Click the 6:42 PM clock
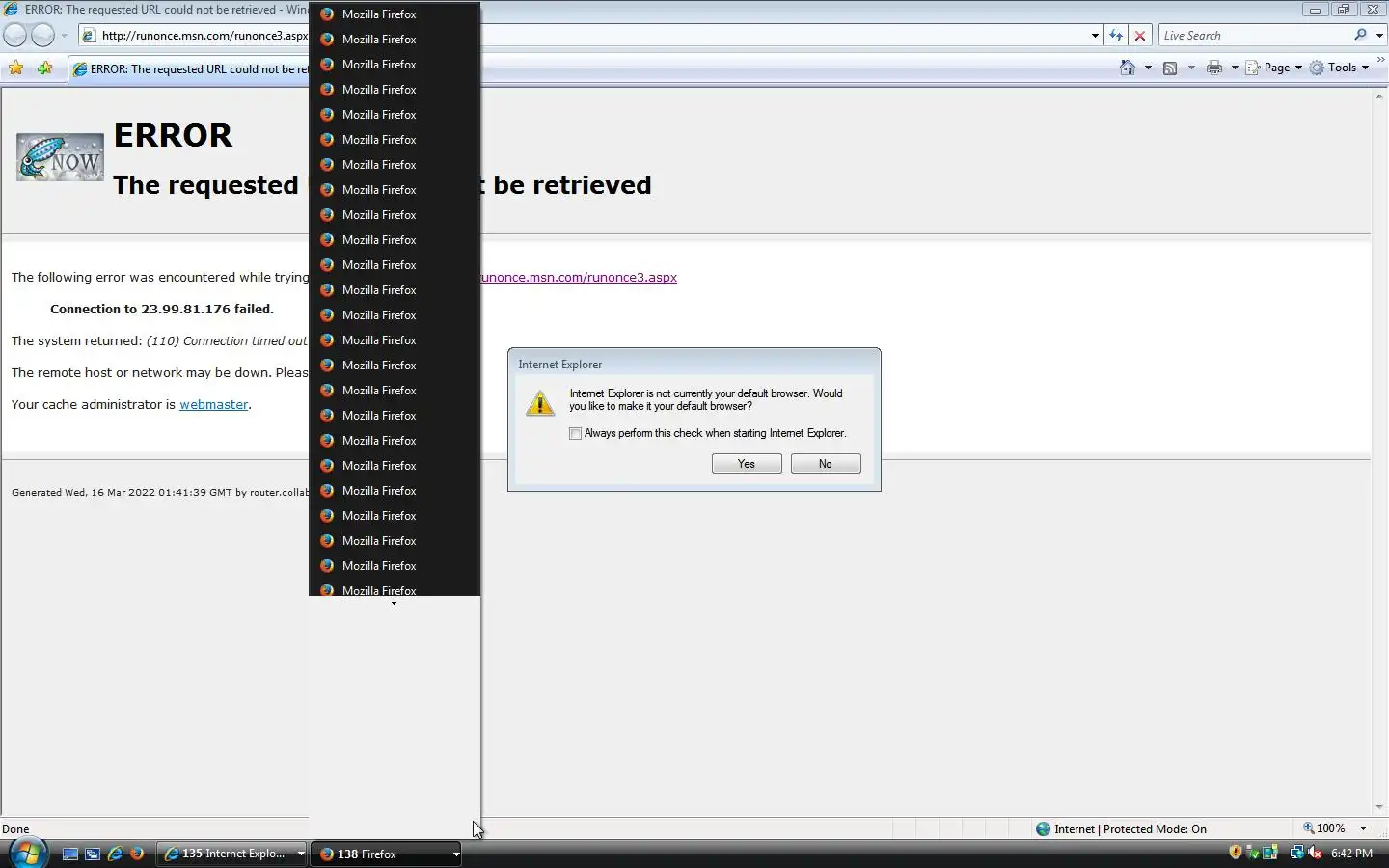Viewport: 1389px width, 868px height. (x=1351, y=854)
